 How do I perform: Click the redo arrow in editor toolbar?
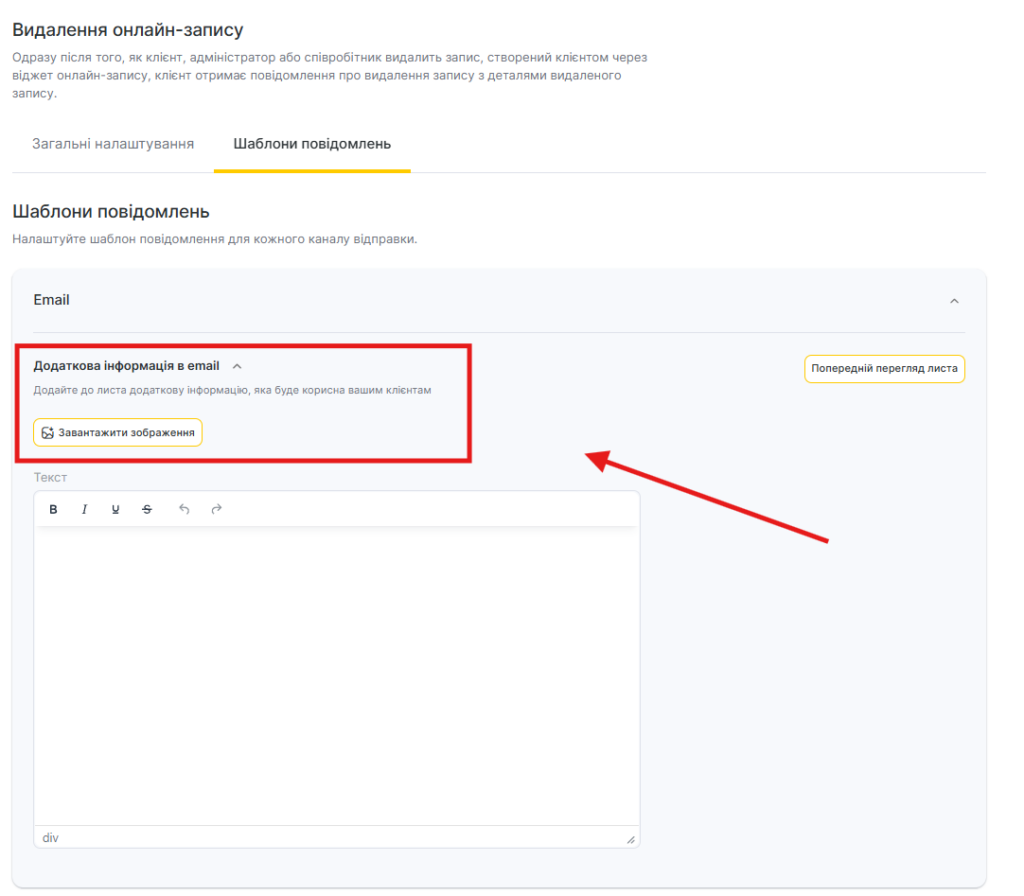tap(216, 510)
